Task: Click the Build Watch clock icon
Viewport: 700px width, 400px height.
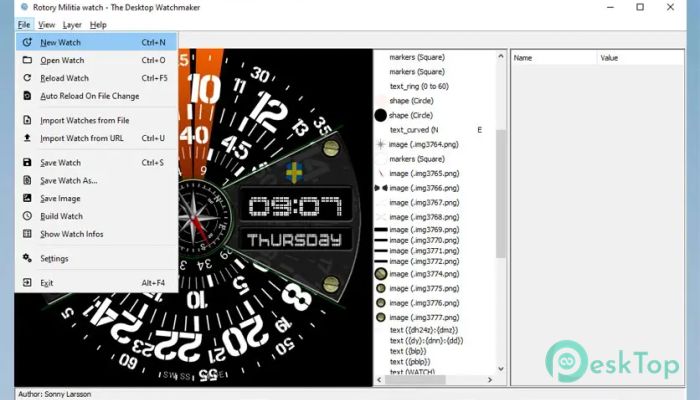Action: (x=27, y=216)
